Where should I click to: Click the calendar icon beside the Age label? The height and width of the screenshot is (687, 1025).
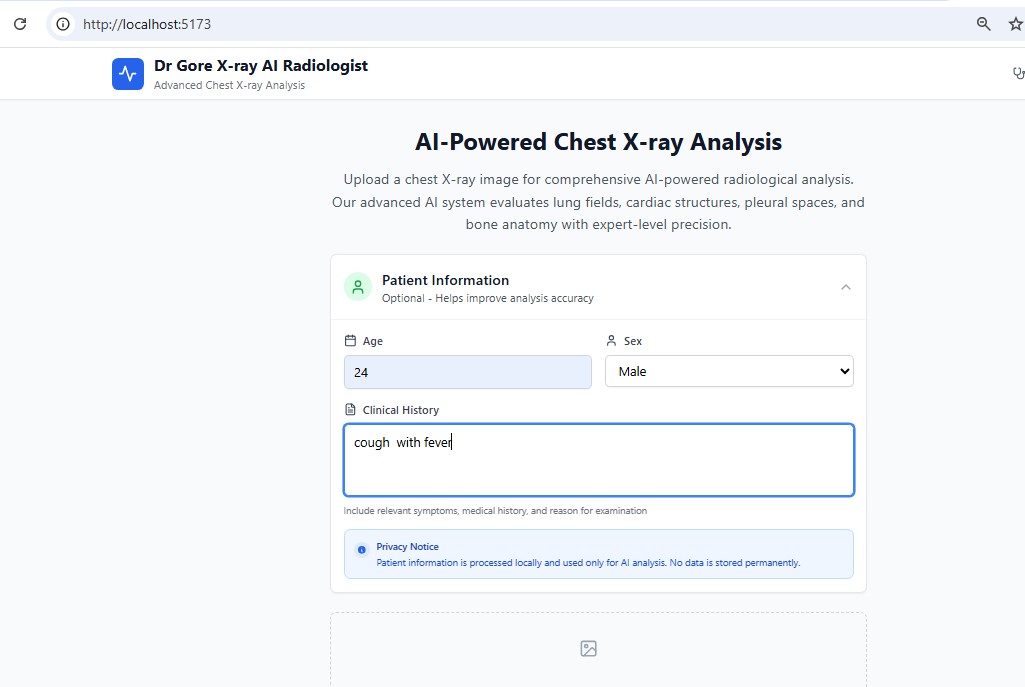pyautogui.click(x=349, y=340)
